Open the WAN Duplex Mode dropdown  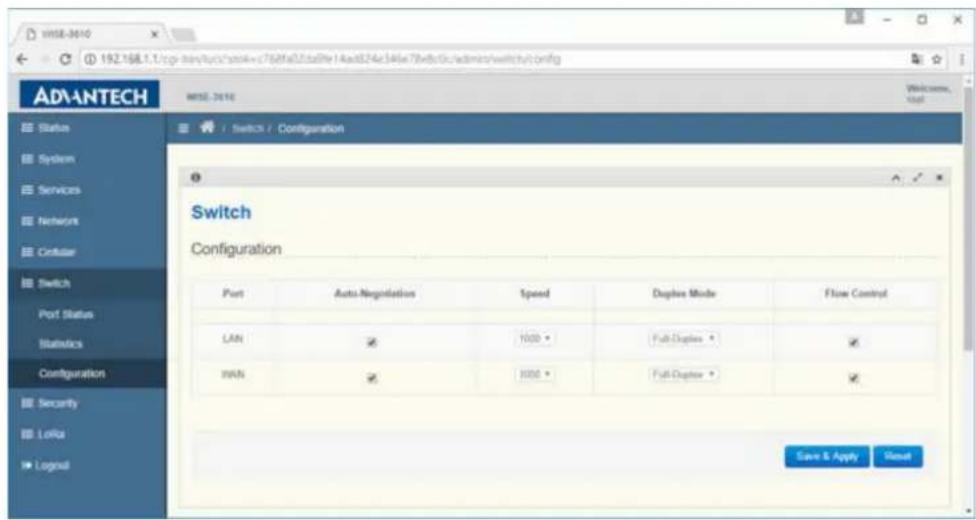click(684, 374)
